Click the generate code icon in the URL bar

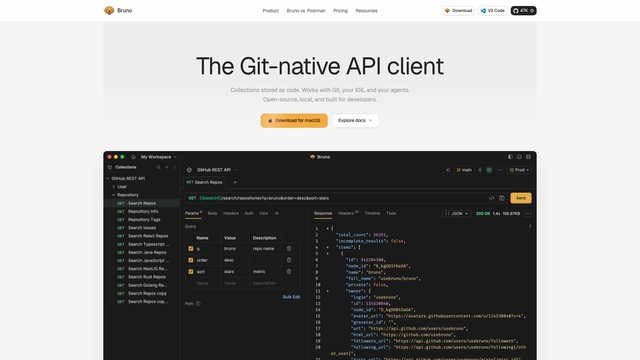pos(491,198)
